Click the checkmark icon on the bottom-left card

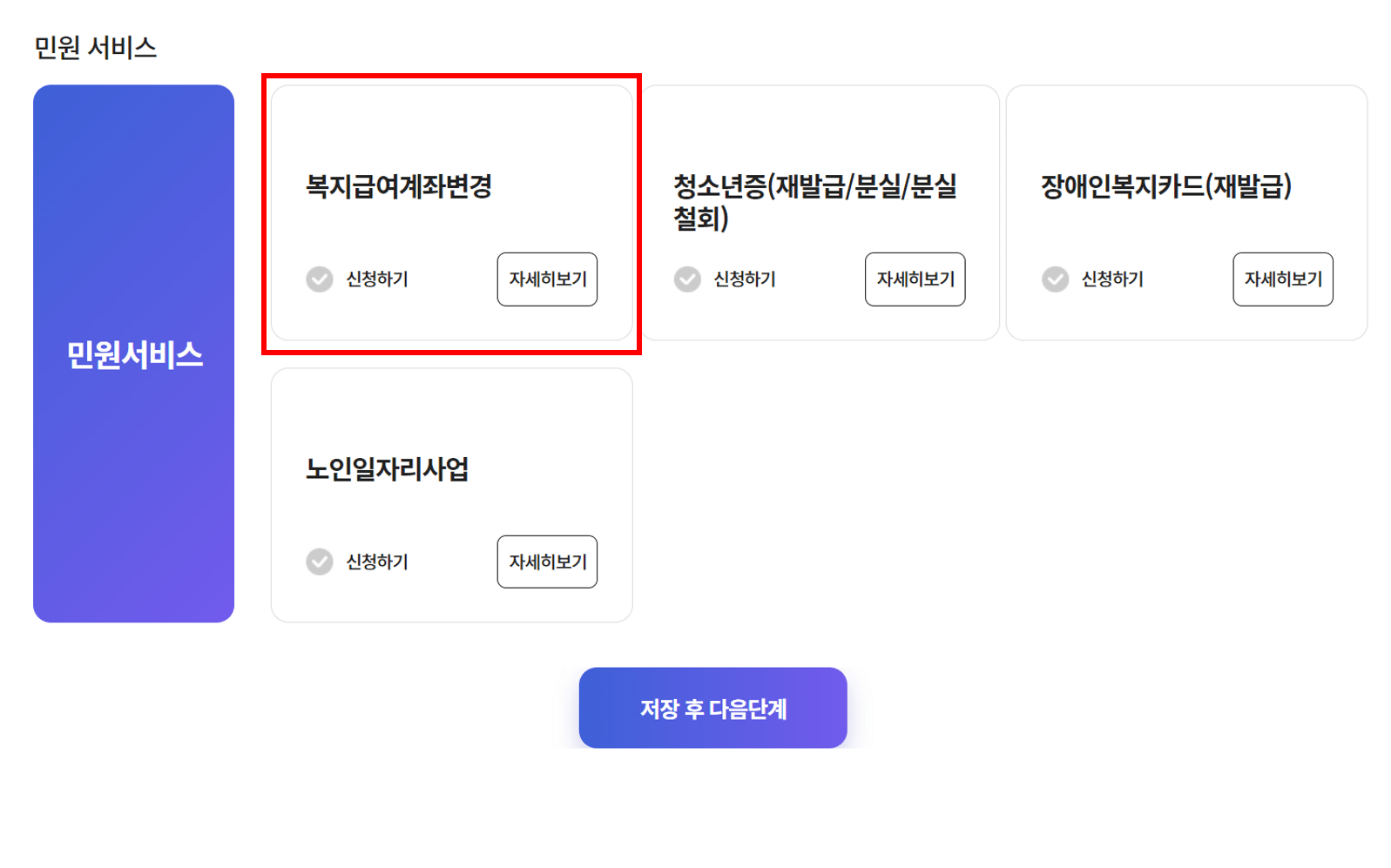320,562
